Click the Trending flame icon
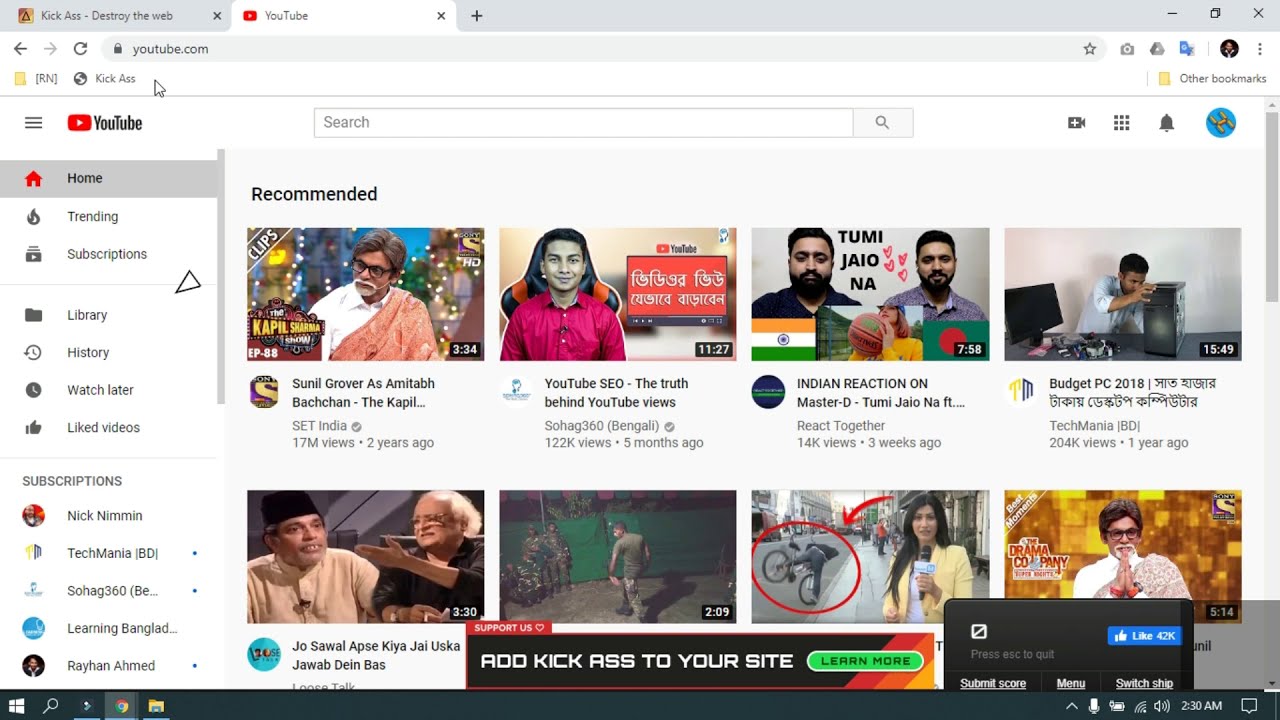The height and width of the screenshot is (720, 1280). [33, 216]
